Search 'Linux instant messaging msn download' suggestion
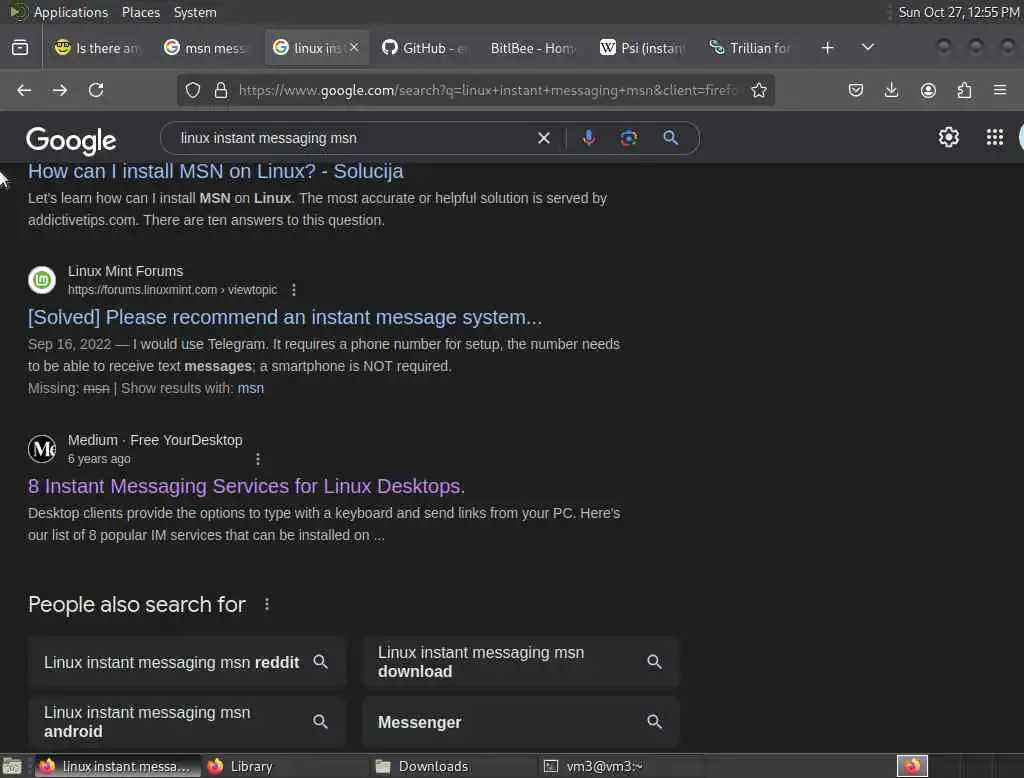Screen dimensions: 1024x778 (x=521, y=662)
